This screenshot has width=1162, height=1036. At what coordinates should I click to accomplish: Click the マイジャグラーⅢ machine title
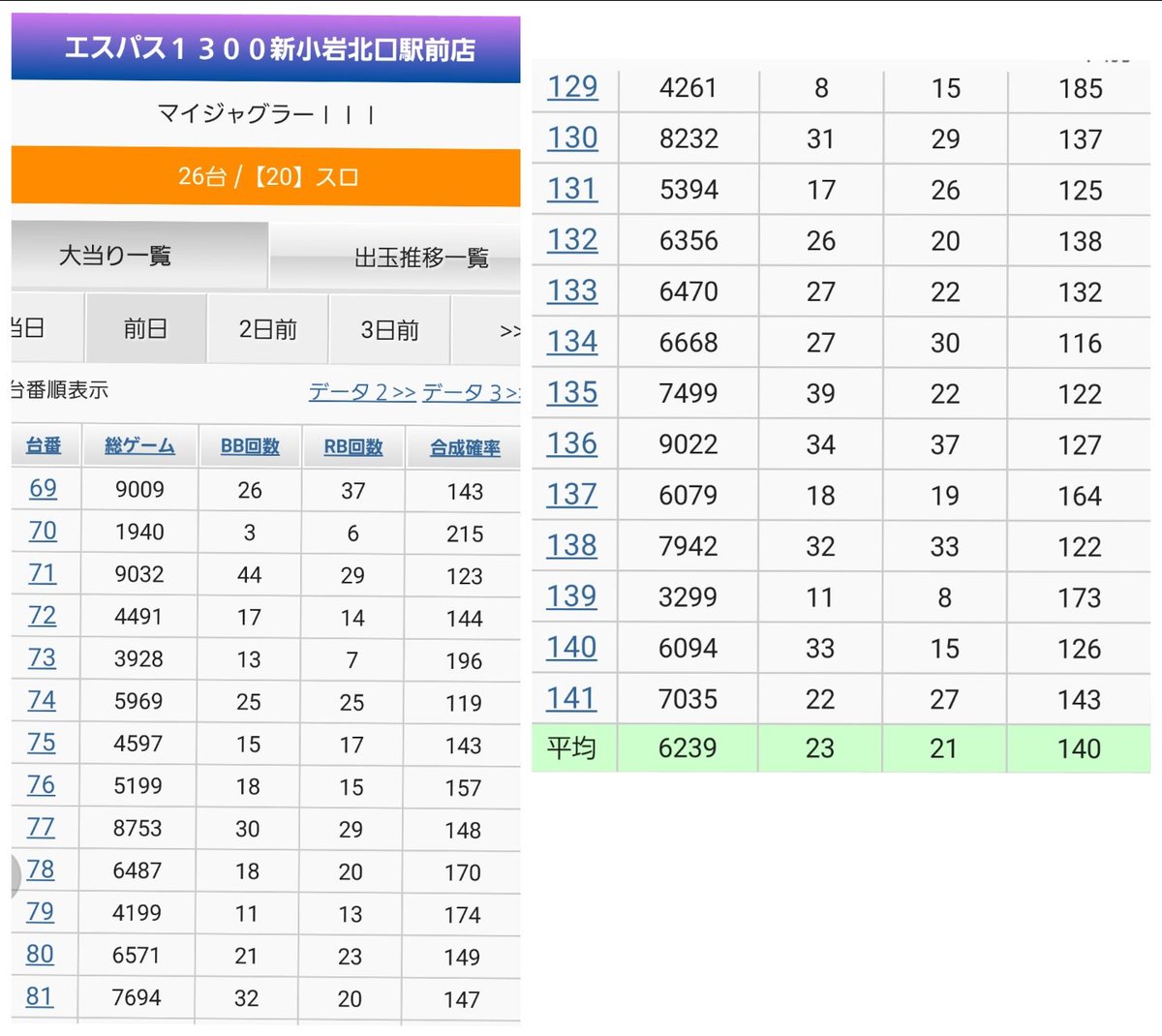(266, 114)
